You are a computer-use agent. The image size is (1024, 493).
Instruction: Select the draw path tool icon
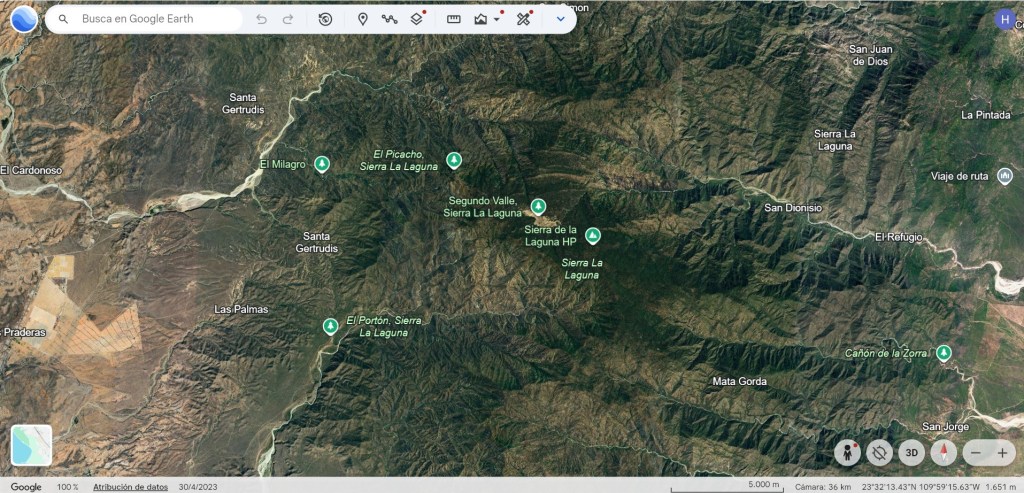point(390,19)
